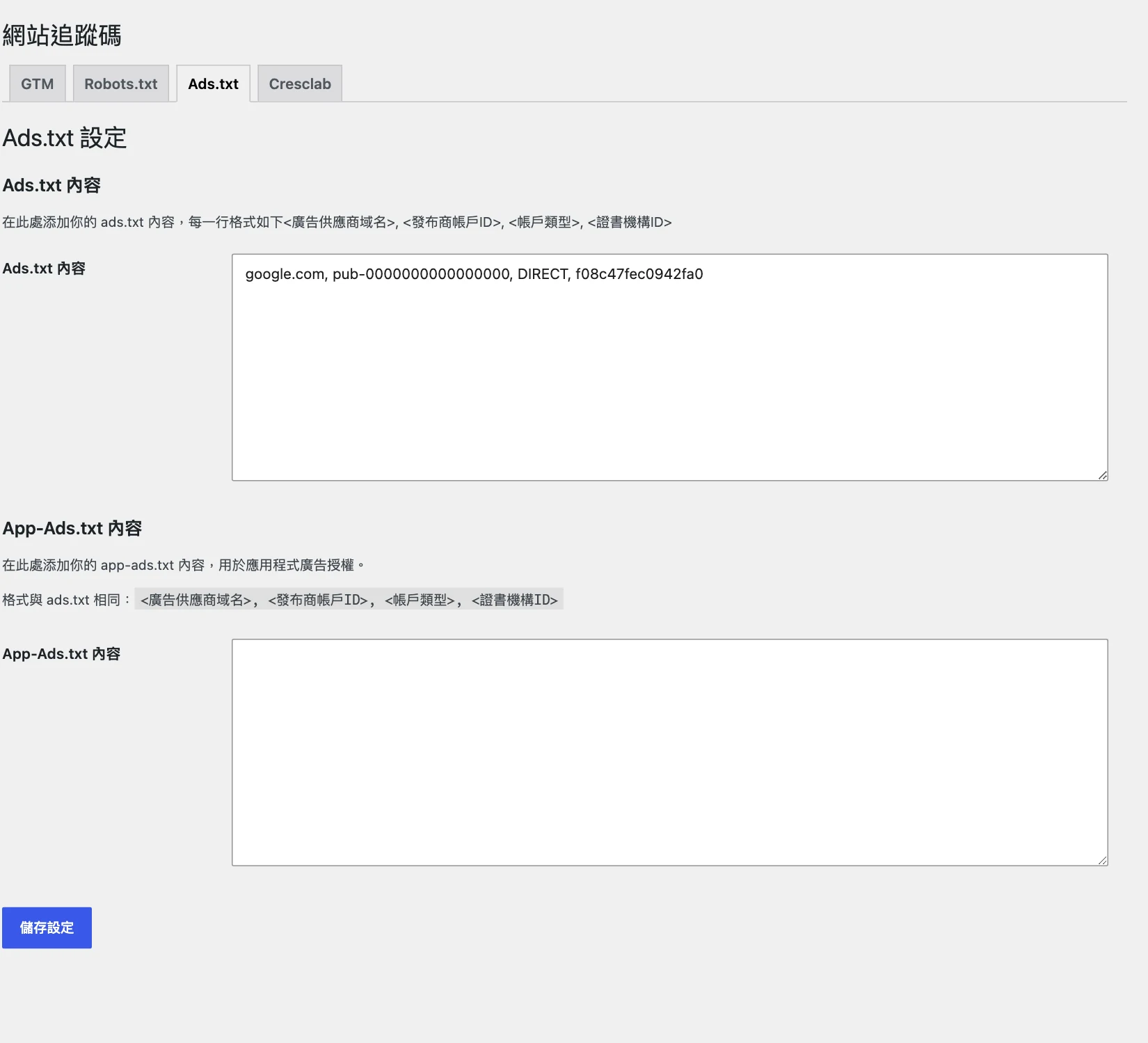Grab the Ads.txt textarea resize handle
Viewport: 1148px width, 1043px height.
(x=1103, y=475)
